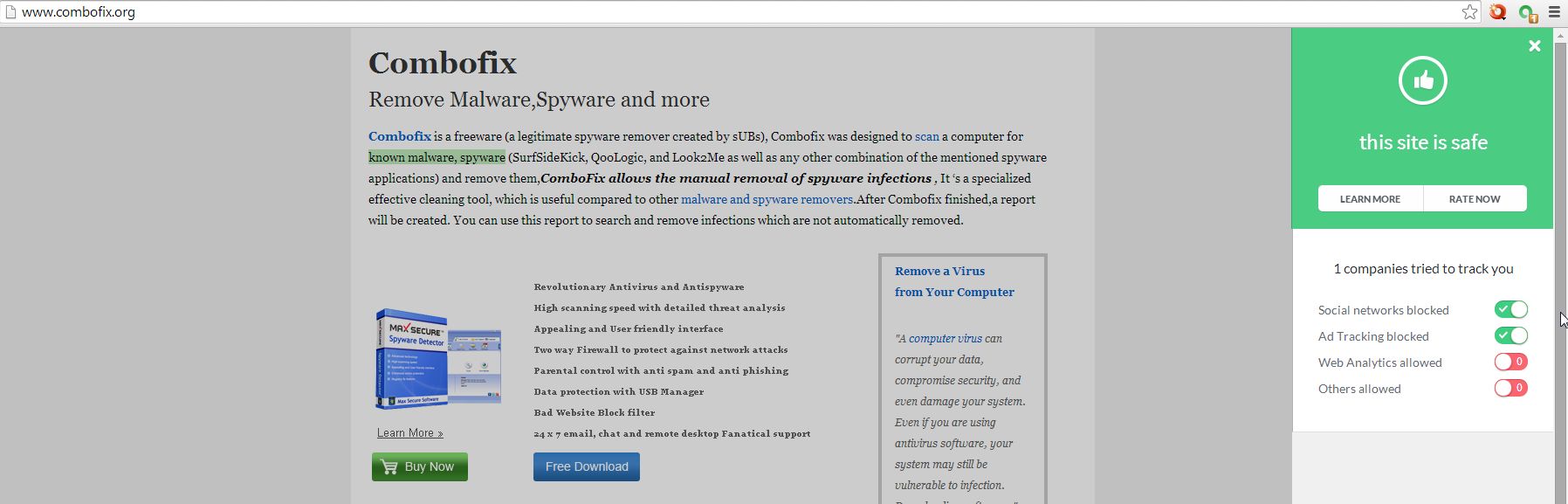Open the red shield extension icon
This screenshot has height=504, width=1568.
(1498, 12)
